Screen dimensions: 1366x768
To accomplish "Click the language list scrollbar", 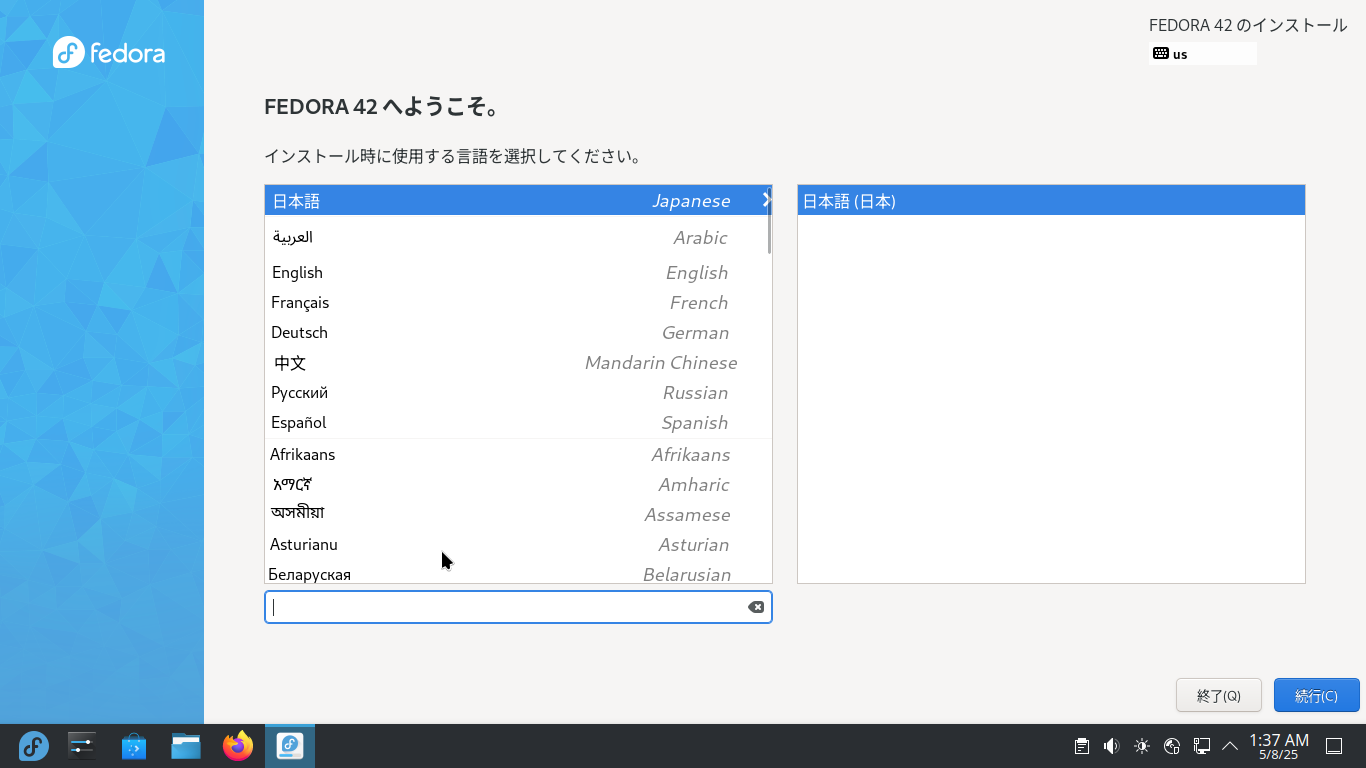I will (769, 220).
